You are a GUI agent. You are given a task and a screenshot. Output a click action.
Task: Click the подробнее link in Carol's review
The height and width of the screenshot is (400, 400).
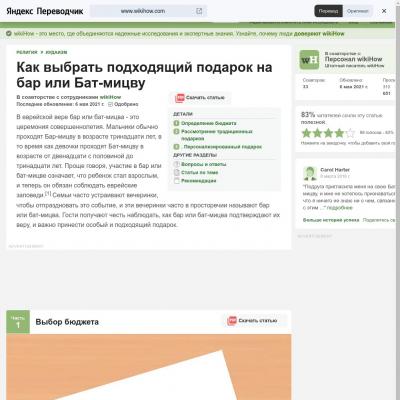click(x=339, y=208)
